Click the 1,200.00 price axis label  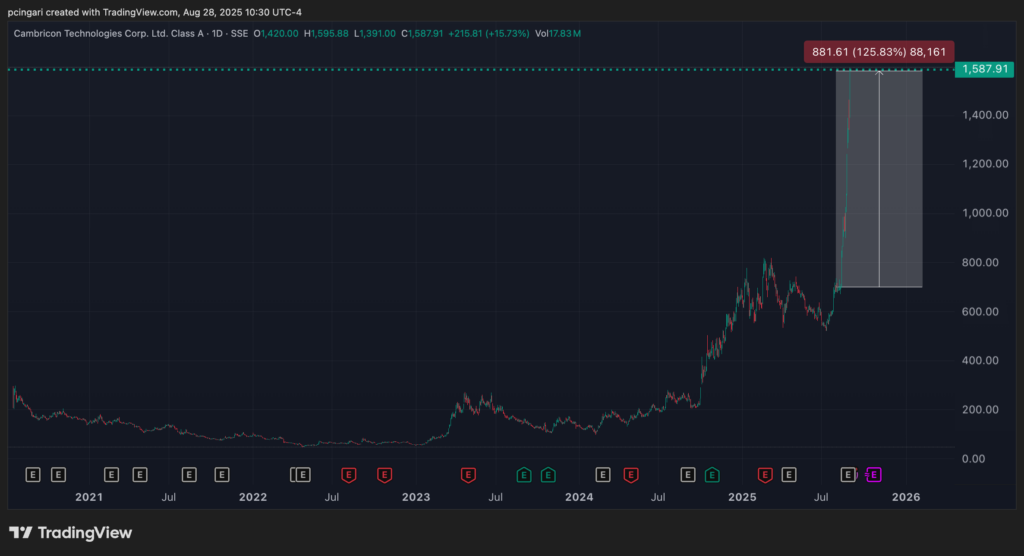985,164
